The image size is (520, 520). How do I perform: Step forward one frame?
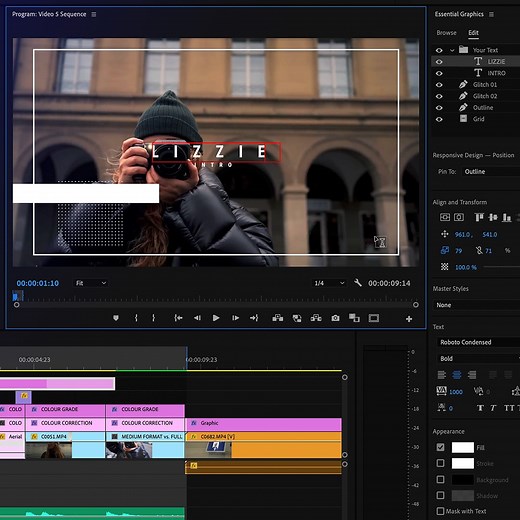[x=235, y=318]
